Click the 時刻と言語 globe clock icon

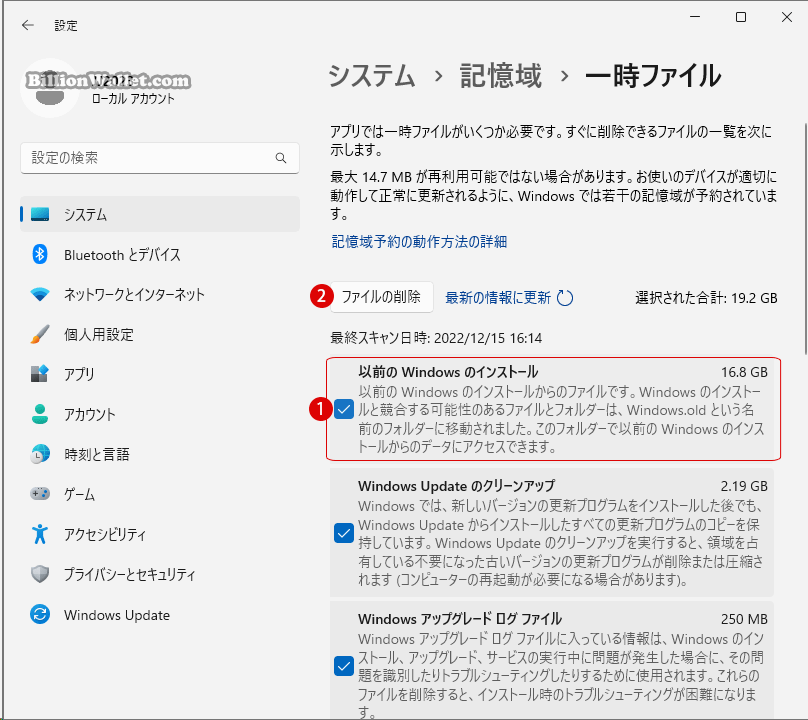pos(40,454)
